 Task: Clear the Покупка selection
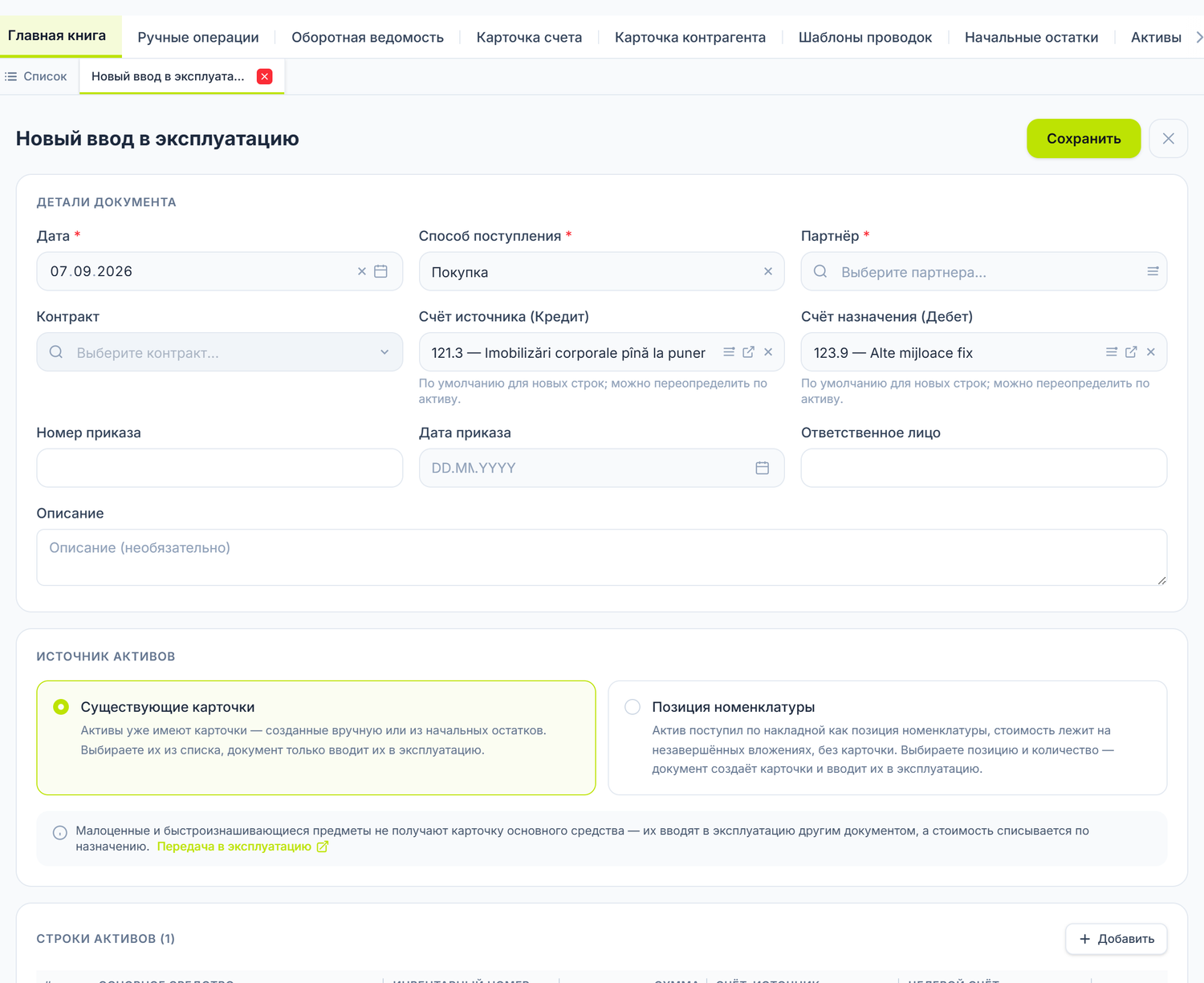[768, 271]
